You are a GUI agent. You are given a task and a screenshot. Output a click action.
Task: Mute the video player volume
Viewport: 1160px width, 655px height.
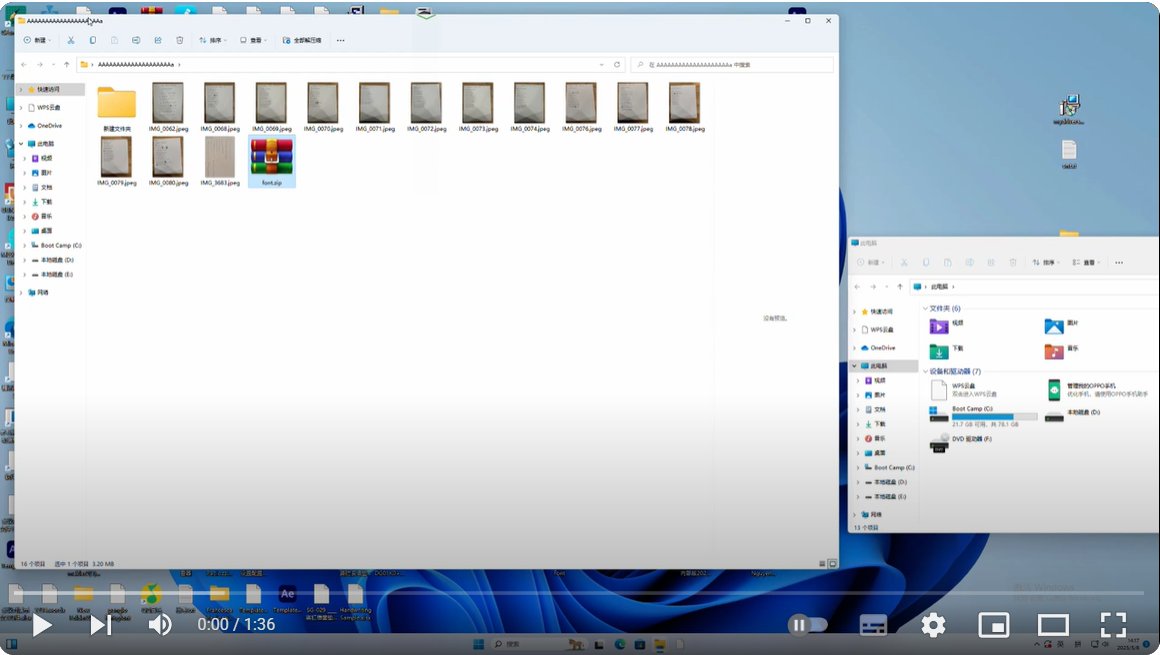tap(160, 625)
